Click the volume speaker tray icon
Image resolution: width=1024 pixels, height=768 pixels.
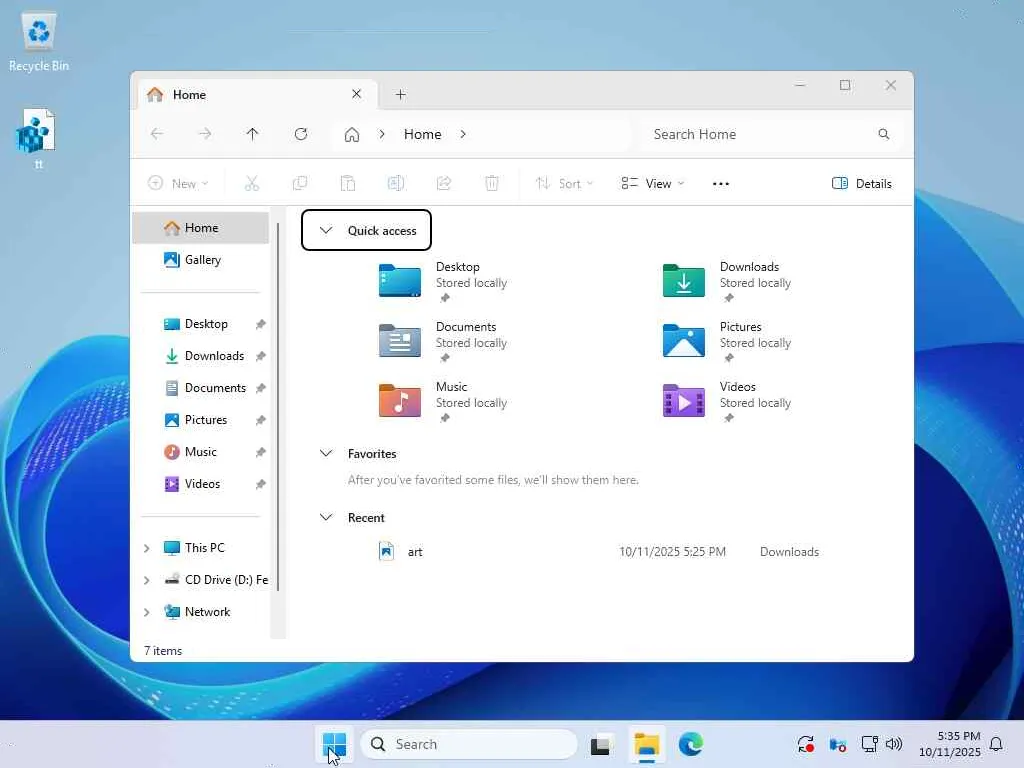tap(893, 744)
